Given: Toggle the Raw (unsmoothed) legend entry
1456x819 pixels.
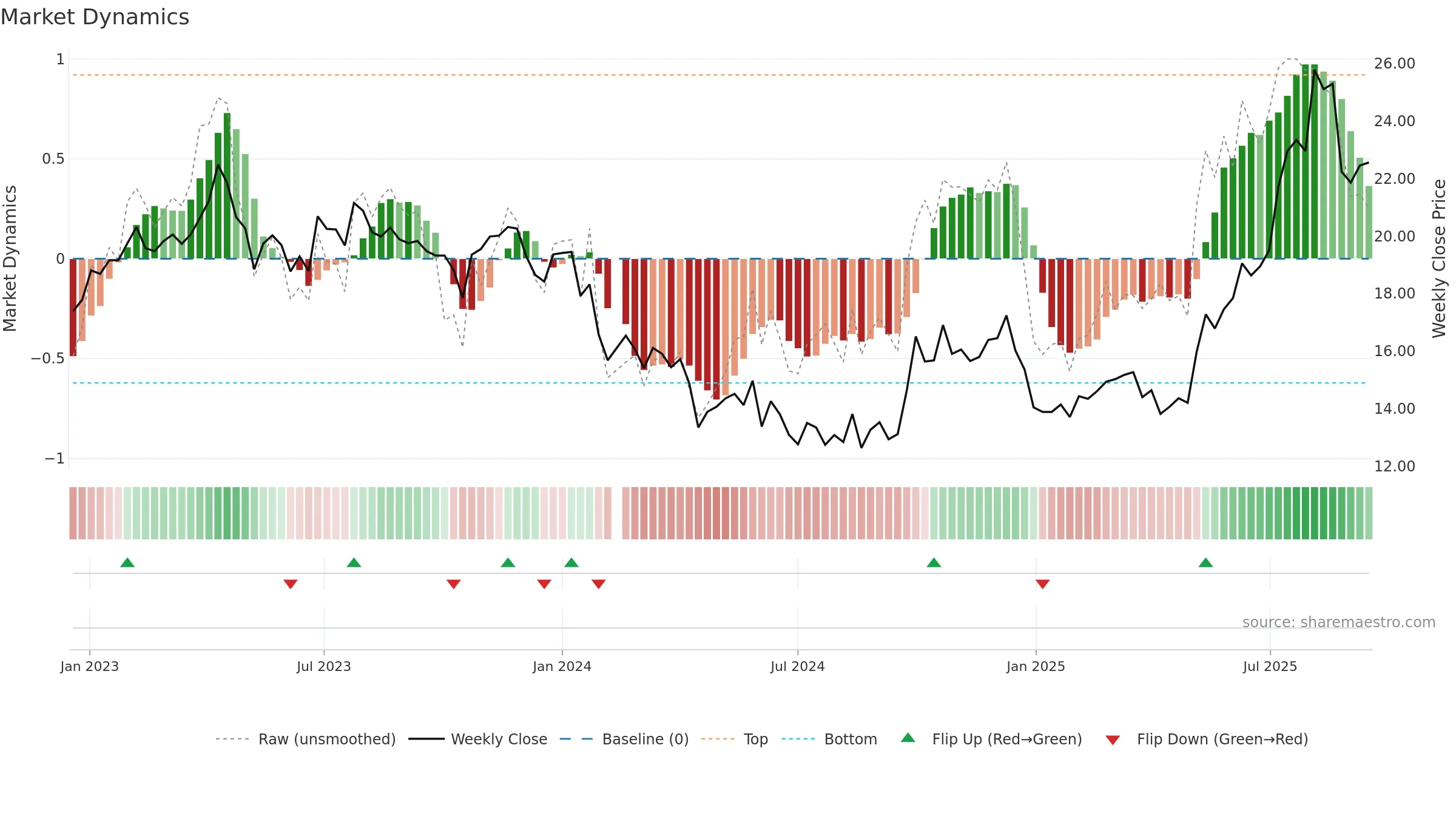Looking at the screenshot, I should tap(327, 739).
